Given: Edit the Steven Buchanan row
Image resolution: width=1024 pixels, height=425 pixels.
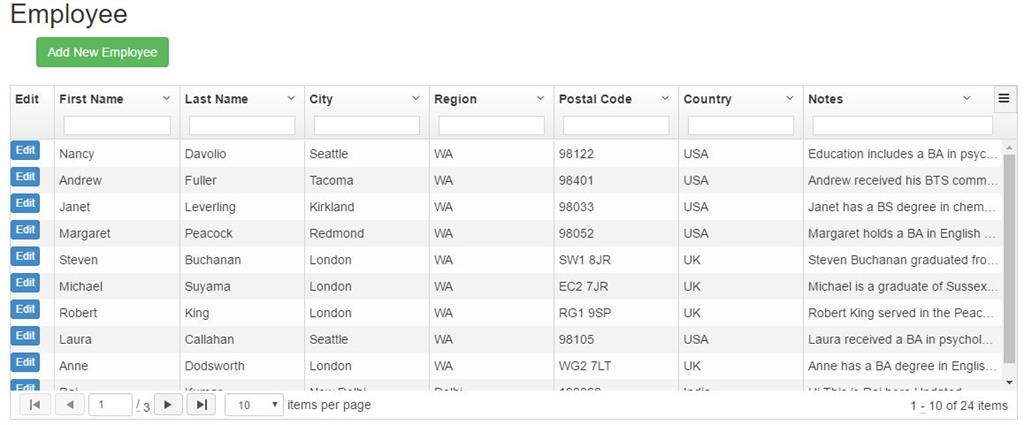Looking at the screenshot, I should coord(25,256).
